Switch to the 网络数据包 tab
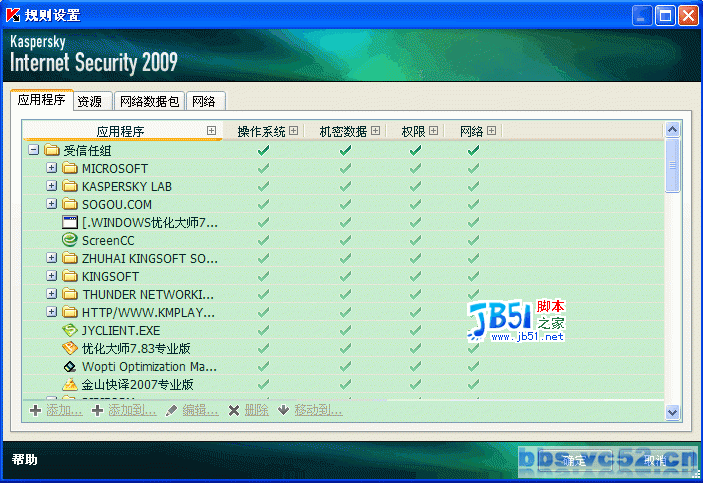 coord(149,101)
